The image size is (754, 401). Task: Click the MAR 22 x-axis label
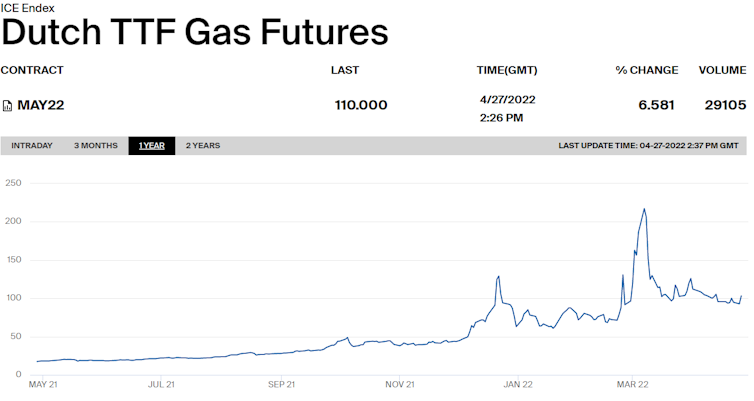point(630,384)
